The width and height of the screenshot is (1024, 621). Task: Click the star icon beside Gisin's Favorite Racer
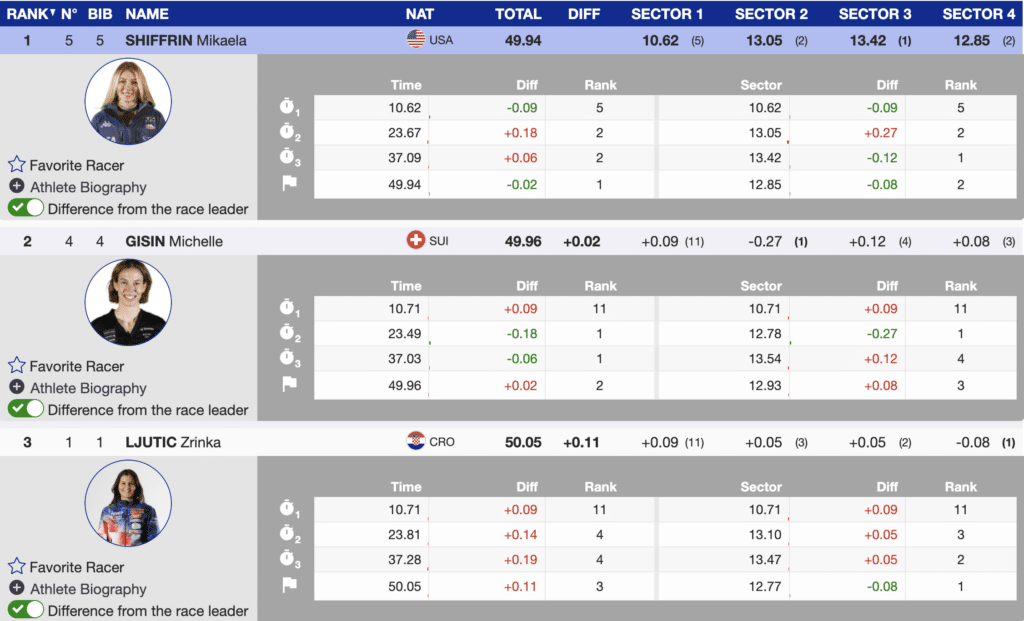pyautogui.click(x=17, y=366)
